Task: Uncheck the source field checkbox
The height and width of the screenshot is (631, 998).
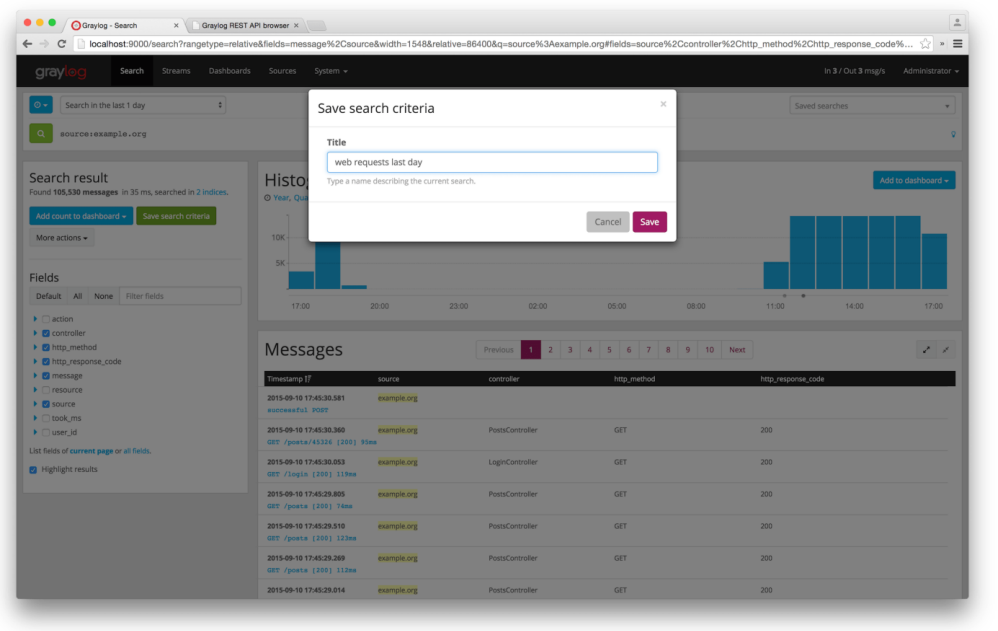Action: point(46,404)
